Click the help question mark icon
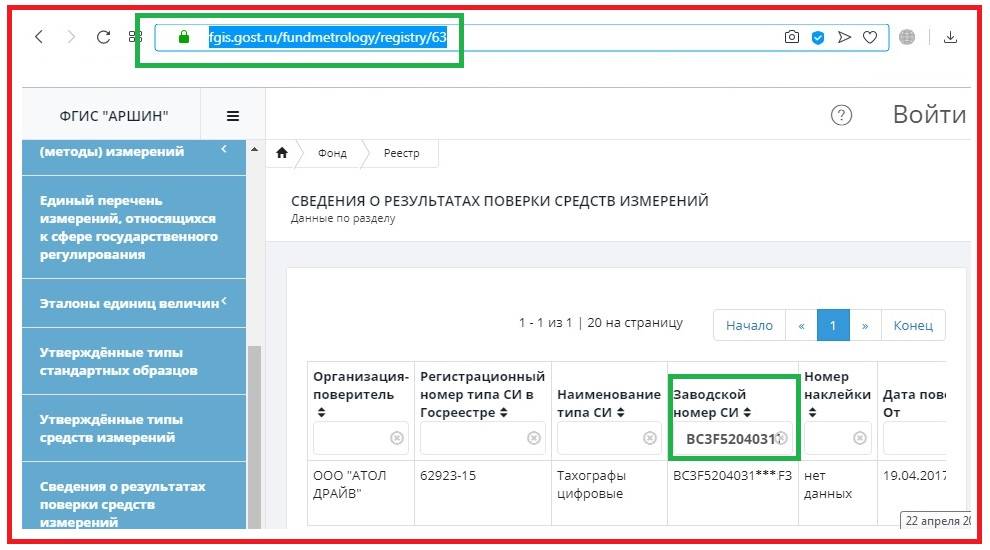The width and height of the screenshot is (990, 550). (x=842, y=115)
